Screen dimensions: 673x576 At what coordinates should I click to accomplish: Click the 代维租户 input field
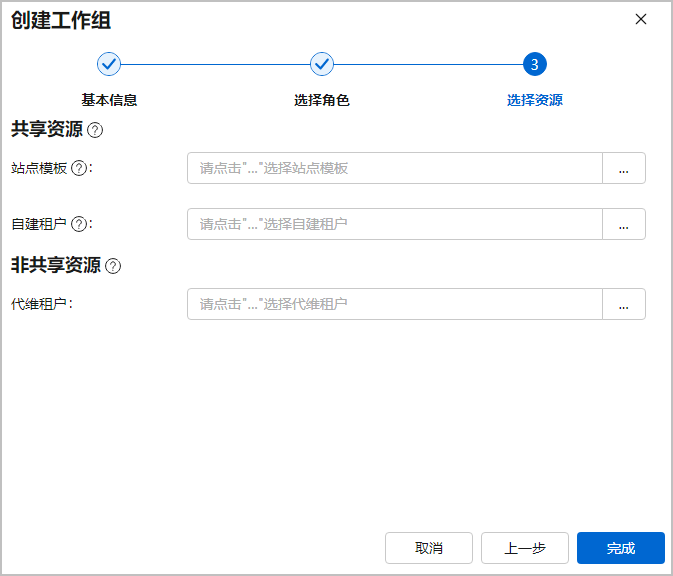[x=394, y=304]
